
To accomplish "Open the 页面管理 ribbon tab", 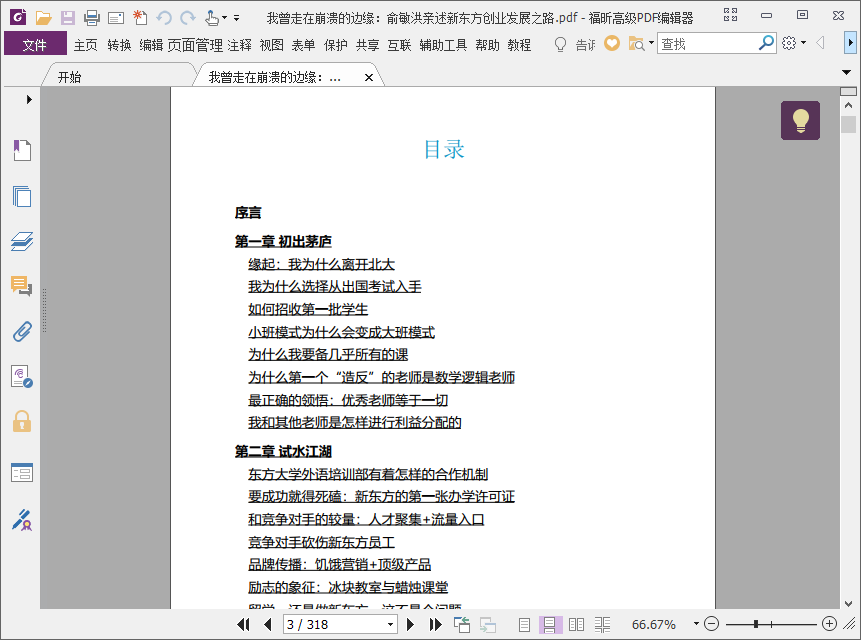I will click(195, 44).
